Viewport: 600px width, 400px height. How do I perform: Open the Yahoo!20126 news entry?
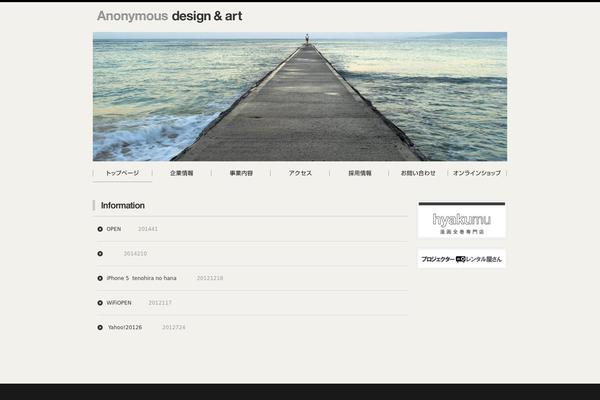coord(125,327)
